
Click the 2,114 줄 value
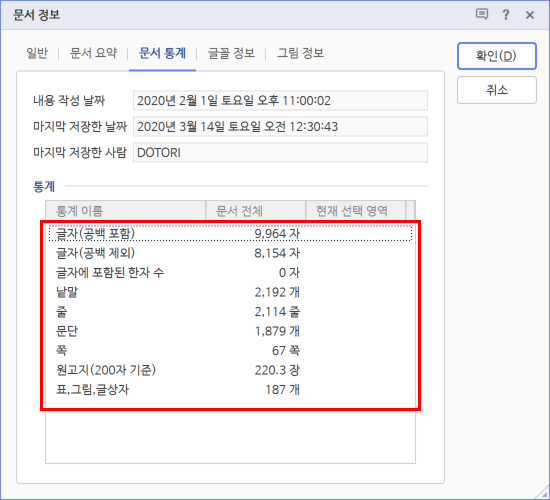(277, 312)
